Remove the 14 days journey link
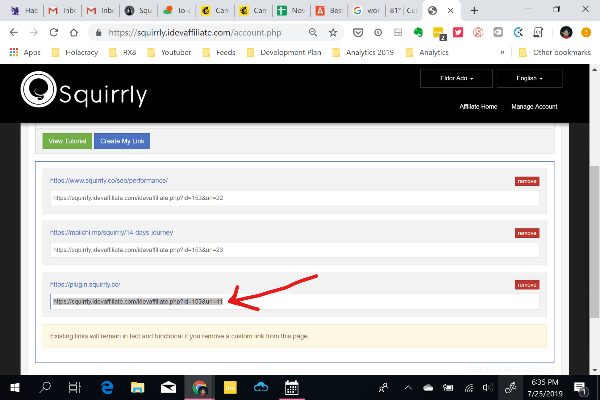Viewport: 600px width, 400px height. click(527, 233)
